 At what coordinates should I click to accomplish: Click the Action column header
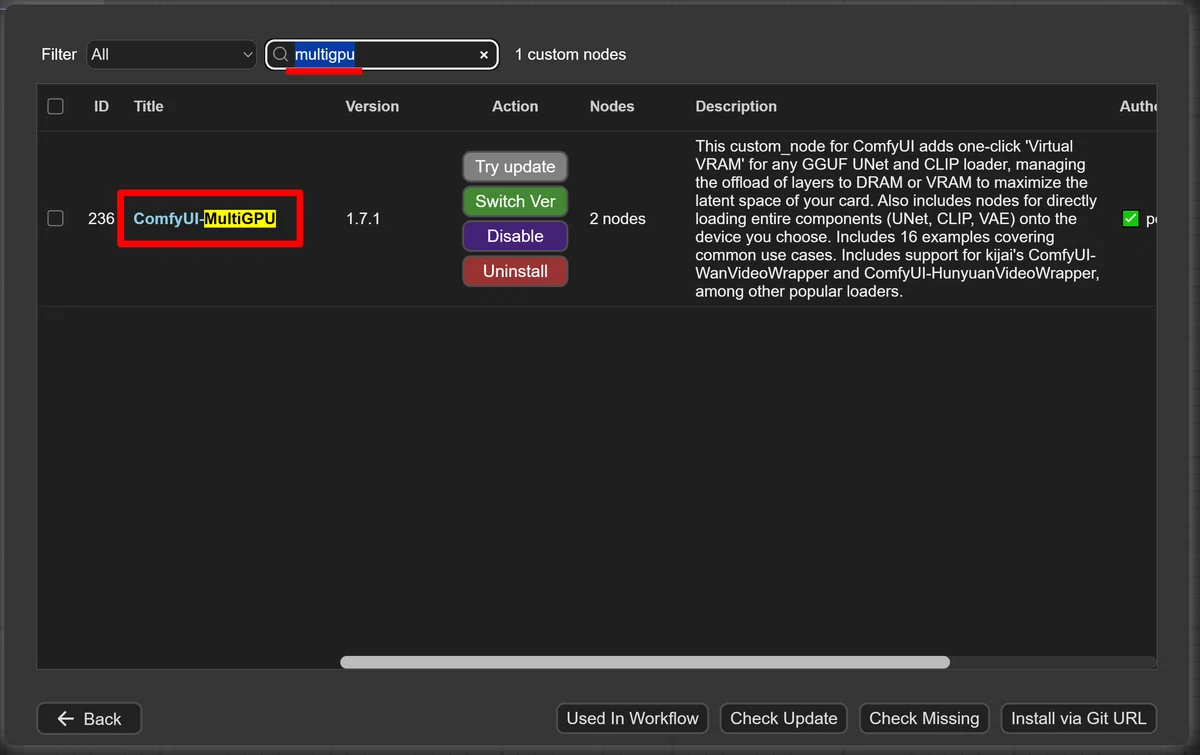(x=515, y=106)
